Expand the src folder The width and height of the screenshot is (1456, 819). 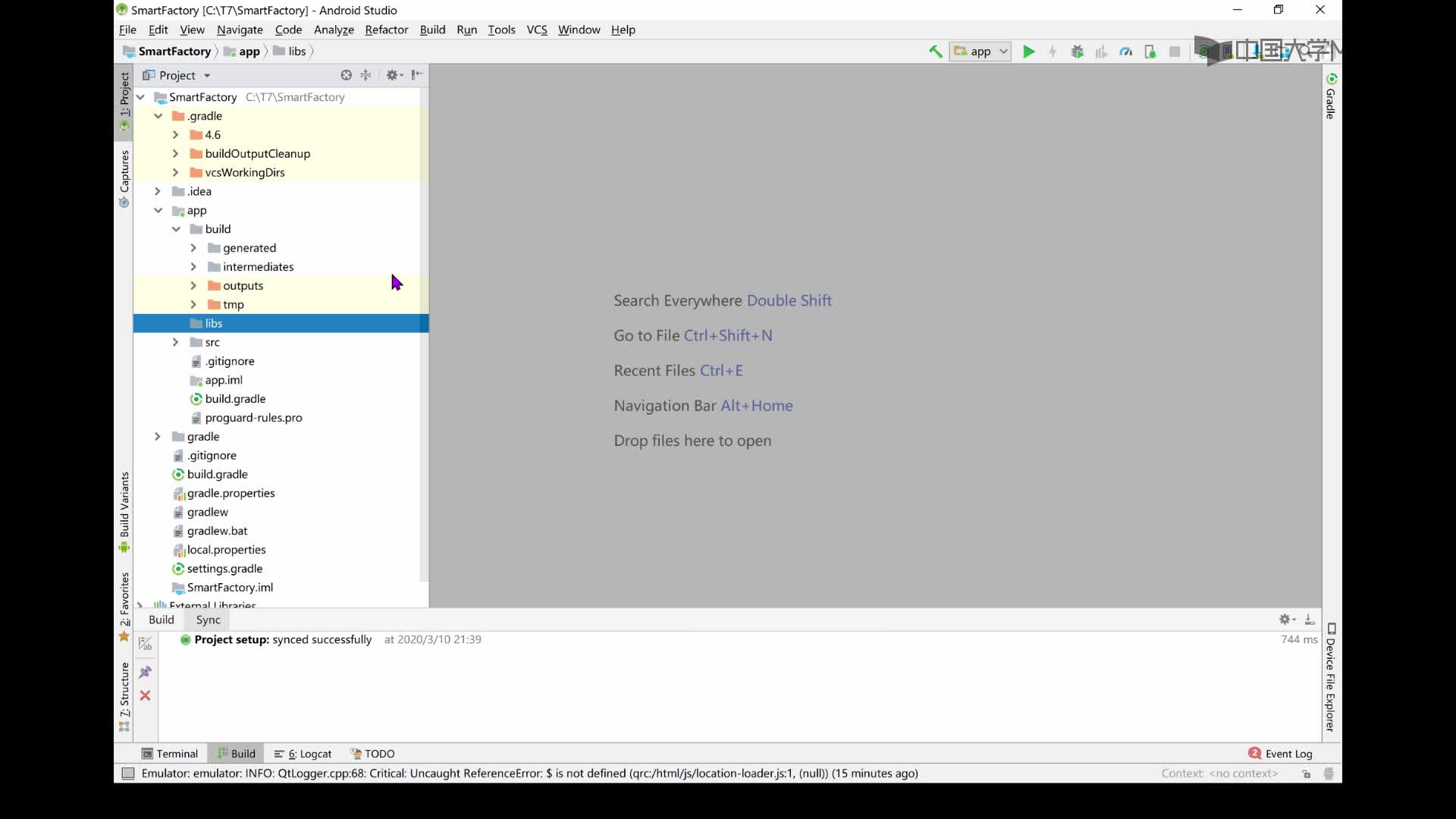(175, 342)
